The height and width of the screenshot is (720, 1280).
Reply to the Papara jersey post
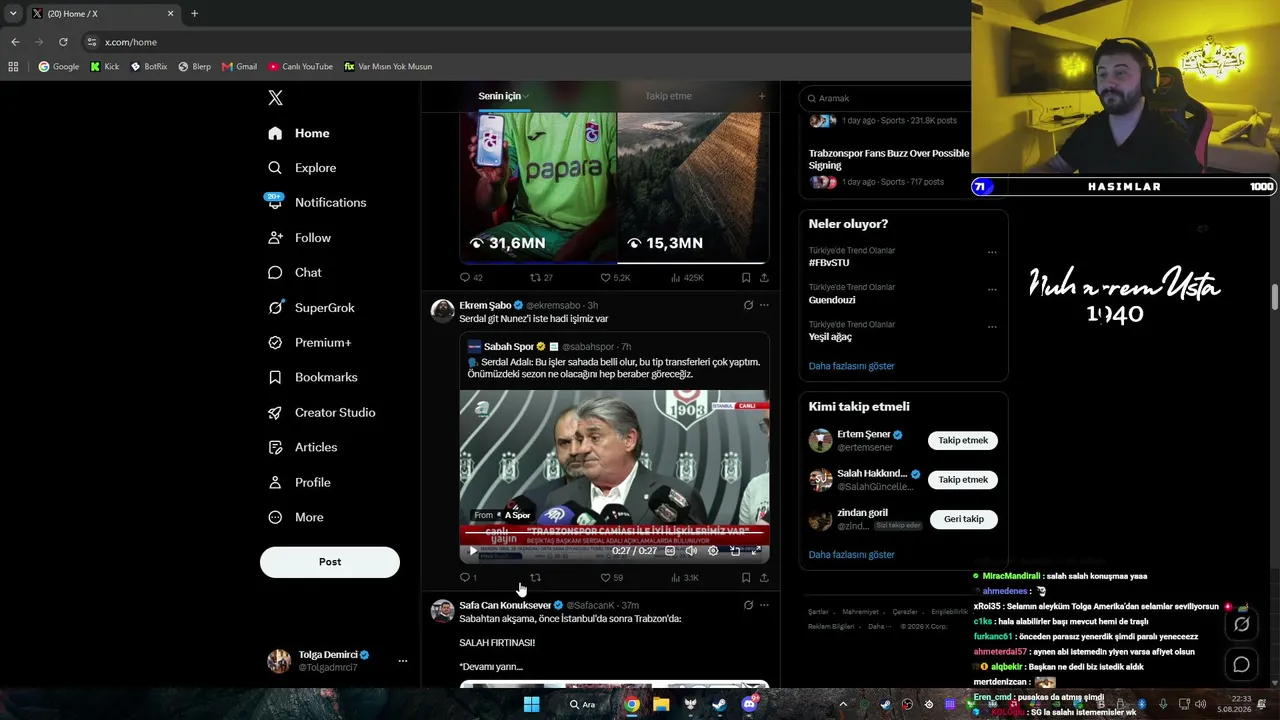point(470,278)
